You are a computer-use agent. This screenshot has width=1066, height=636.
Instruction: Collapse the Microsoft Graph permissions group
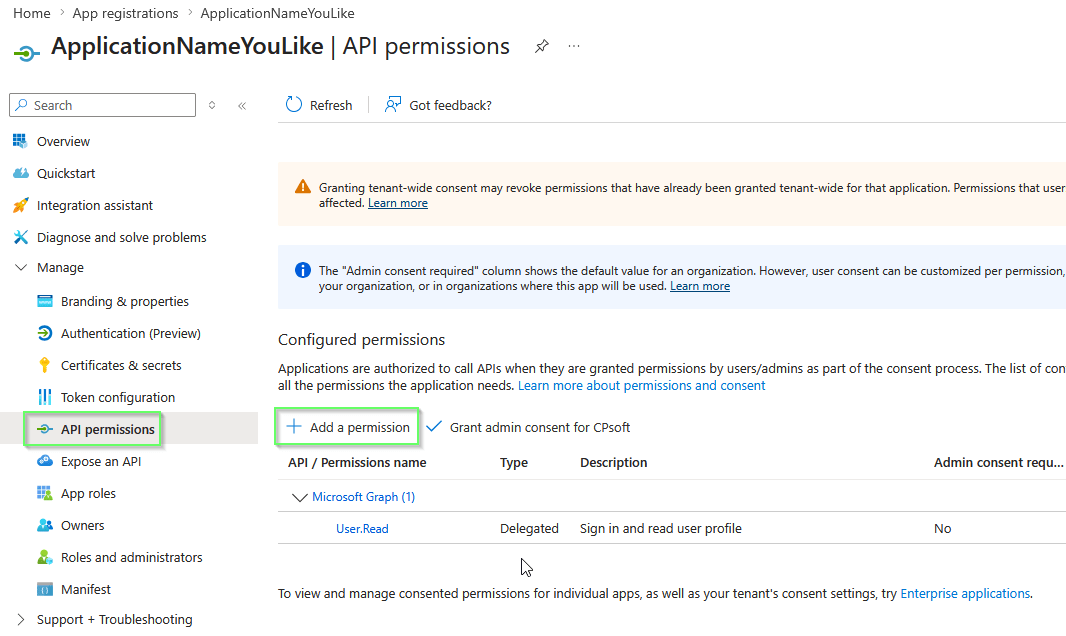(x=299, y=496)
